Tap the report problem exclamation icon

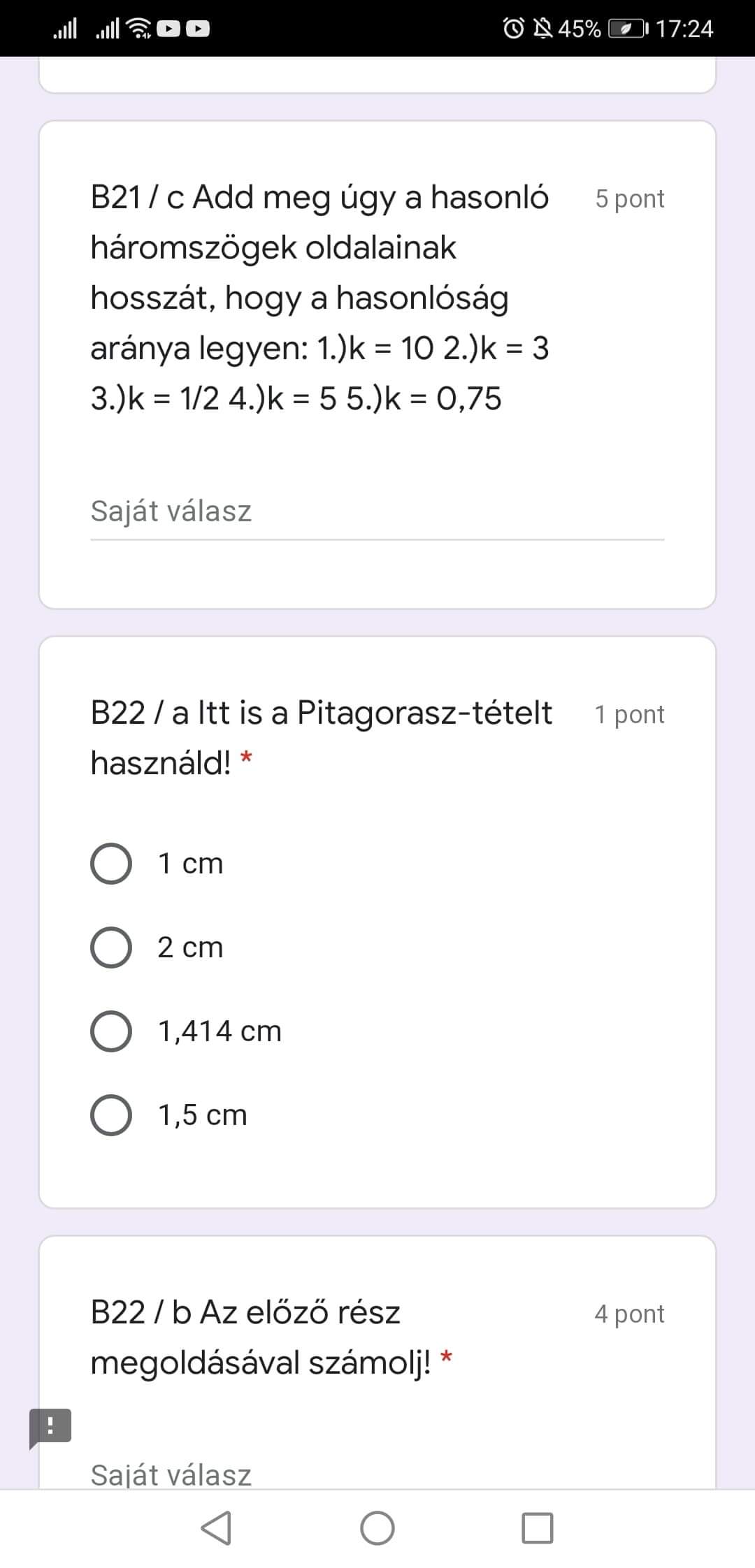click(x=50, y=1425)
